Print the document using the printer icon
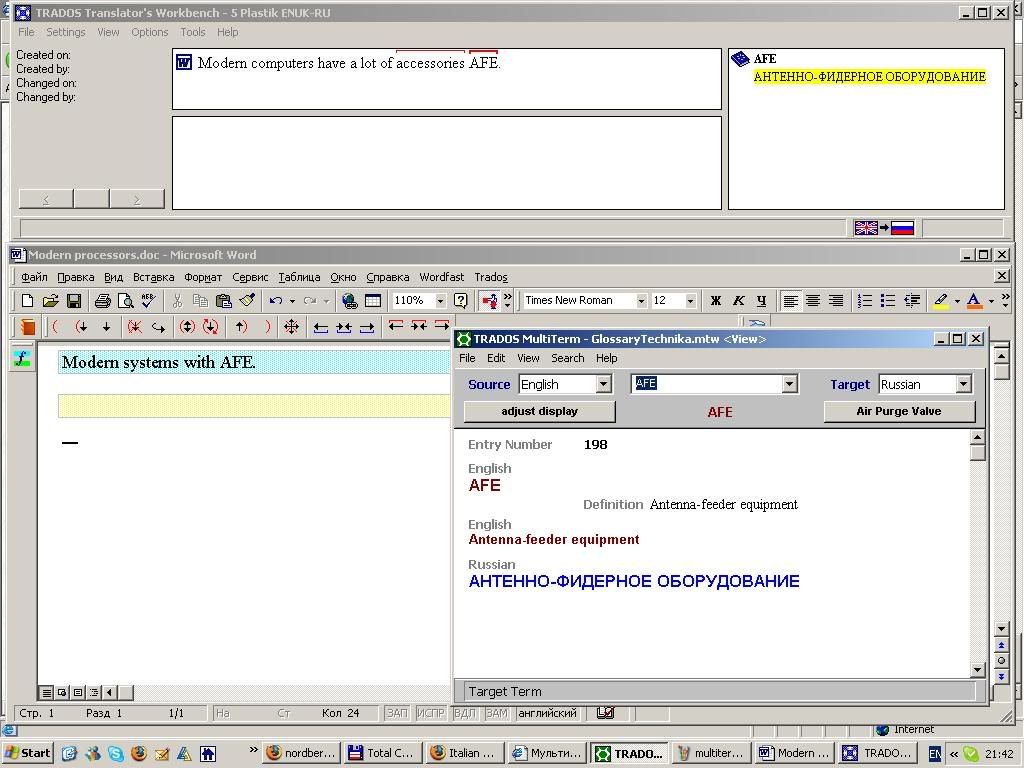 click(x=103, y=300)
